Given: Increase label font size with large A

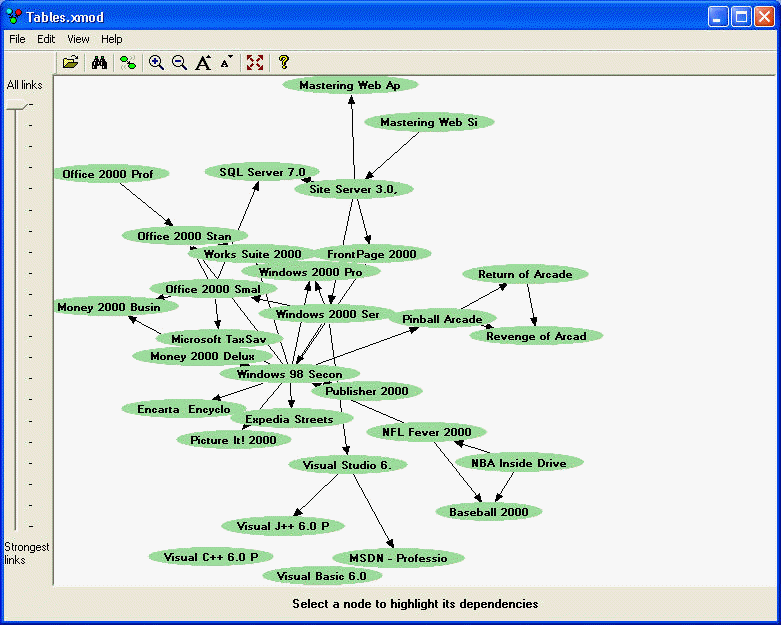Looking at the screenshot, I should (203, 62).
